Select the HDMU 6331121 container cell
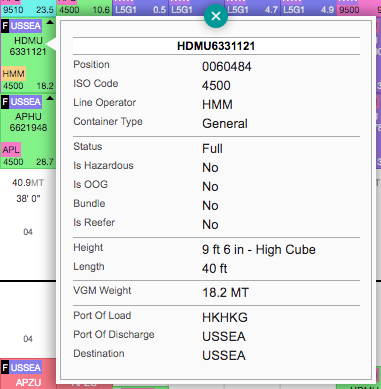381x389 pixels. coord(28,55)
